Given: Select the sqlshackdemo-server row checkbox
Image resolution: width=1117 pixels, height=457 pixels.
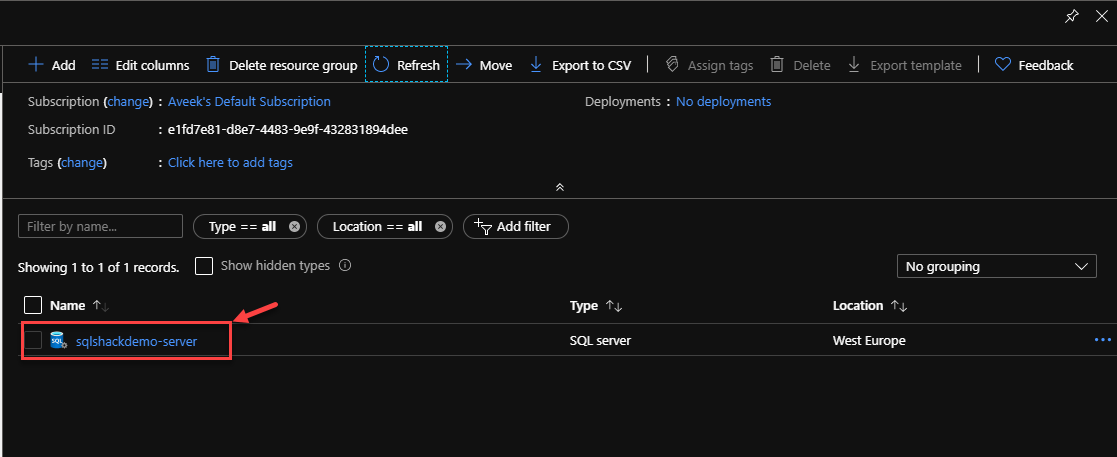Looking at the screenshot, I should click(x=33, y=340).
